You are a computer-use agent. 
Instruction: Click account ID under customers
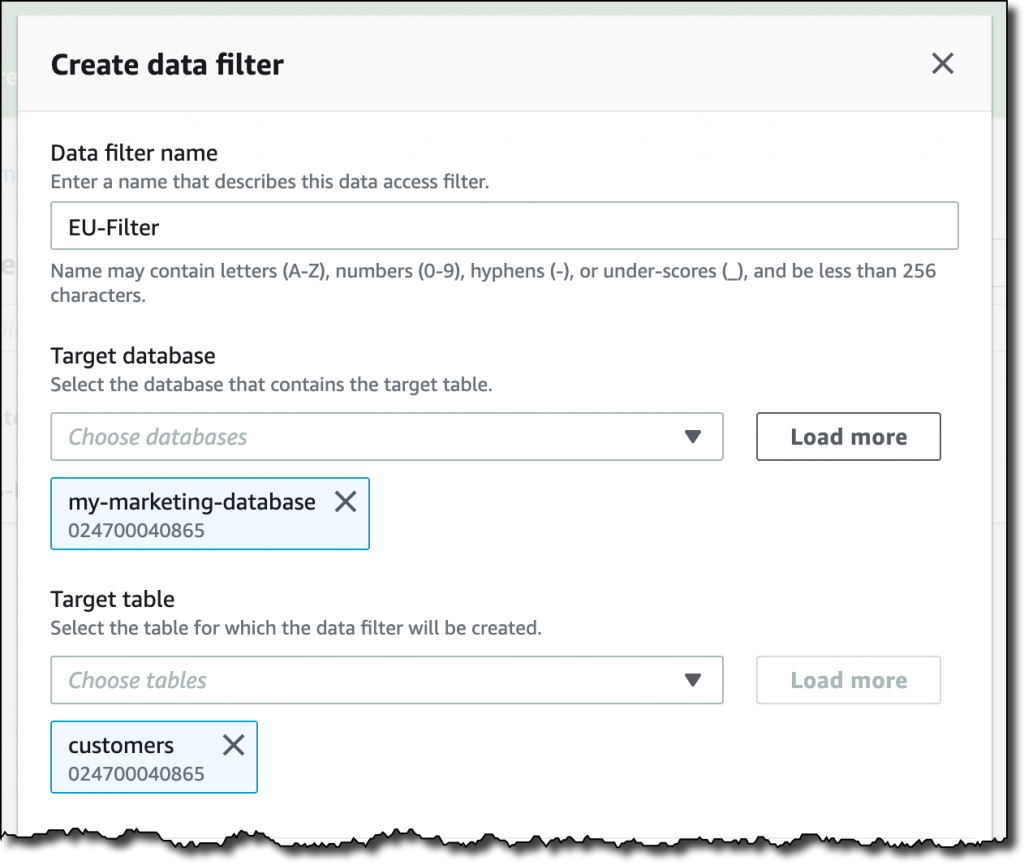(136, 774)
